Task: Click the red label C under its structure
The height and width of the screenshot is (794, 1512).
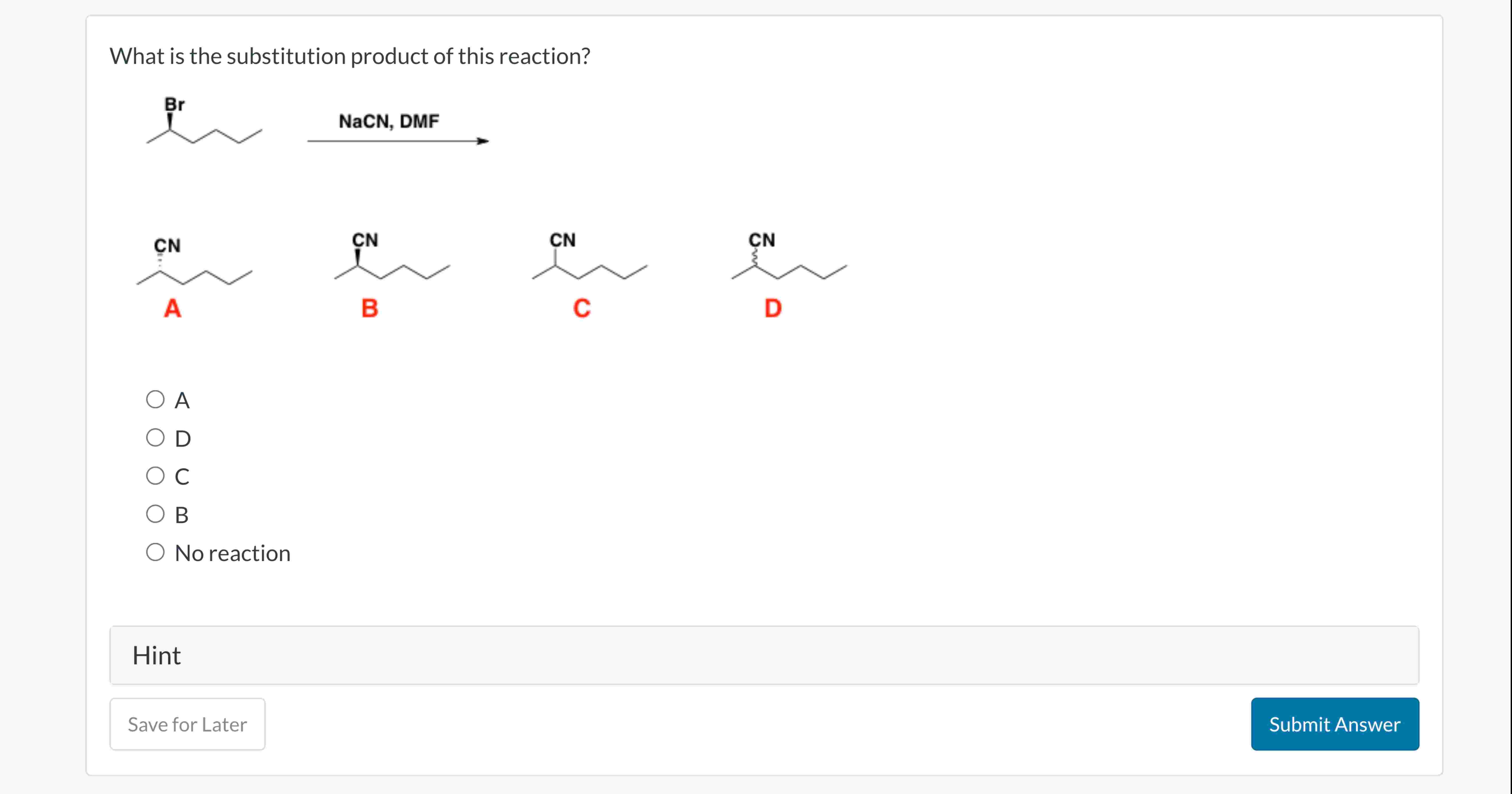Action: pyautogui.click(x=582, y=307)
